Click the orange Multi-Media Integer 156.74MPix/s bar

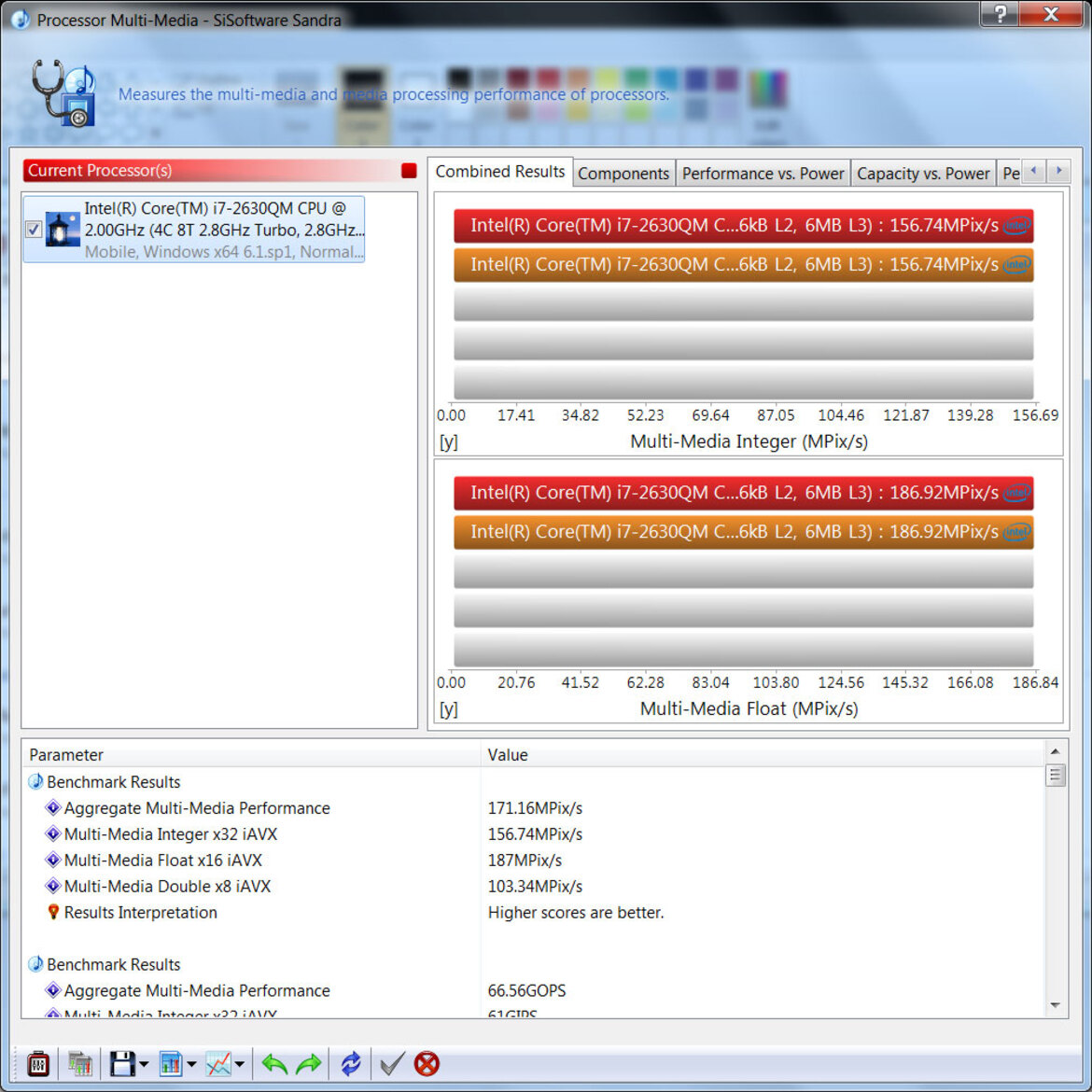(x=743, y=265)
